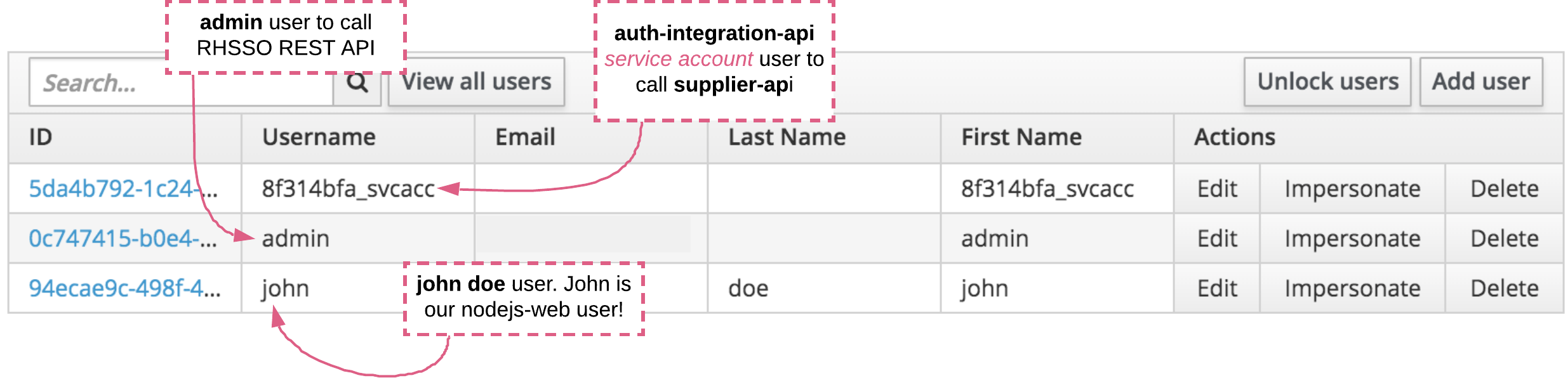Click the Last Name column header
This screenshot has height=378, width=1568.
pos(787,138)
